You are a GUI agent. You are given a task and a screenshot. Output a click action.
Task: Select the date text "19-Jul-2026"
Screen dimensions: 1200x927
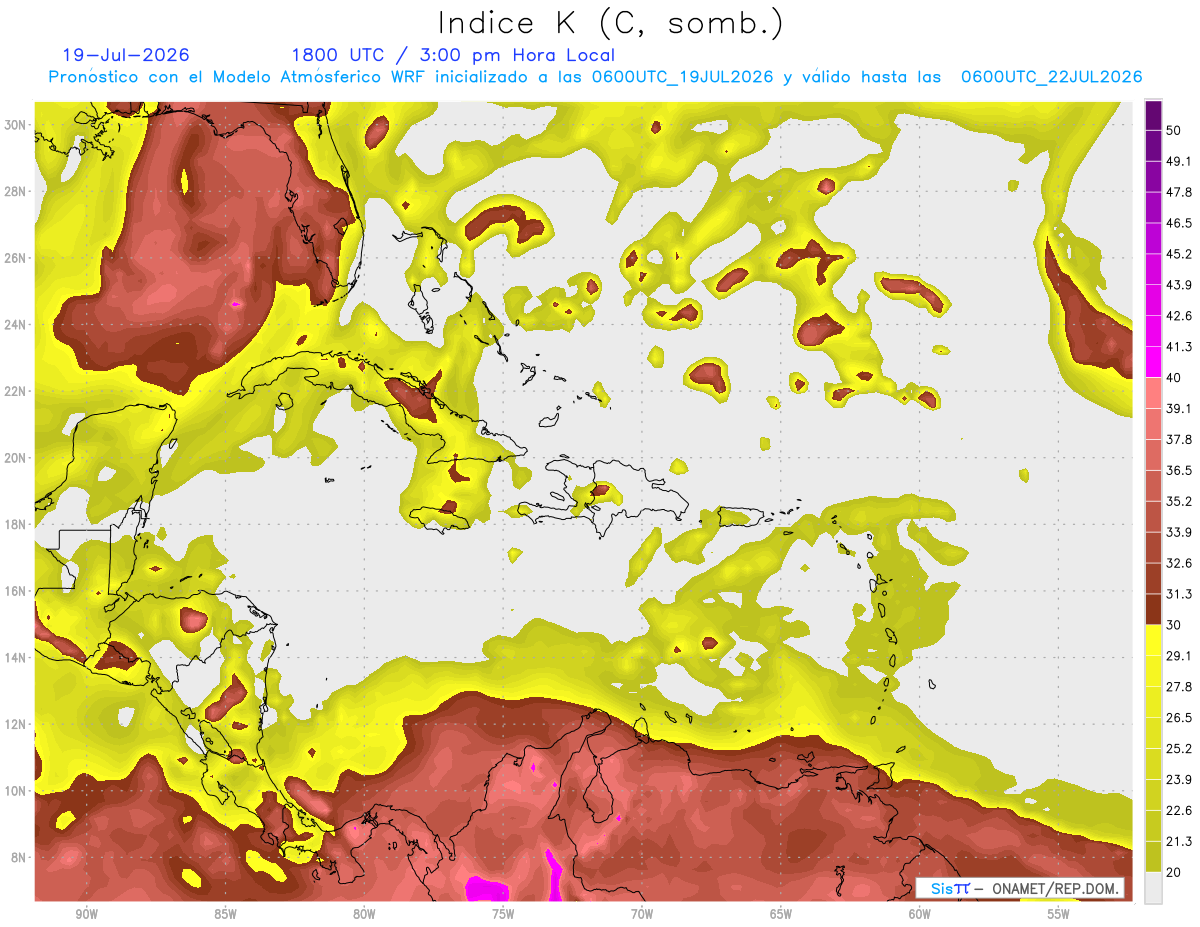[126, 55]
